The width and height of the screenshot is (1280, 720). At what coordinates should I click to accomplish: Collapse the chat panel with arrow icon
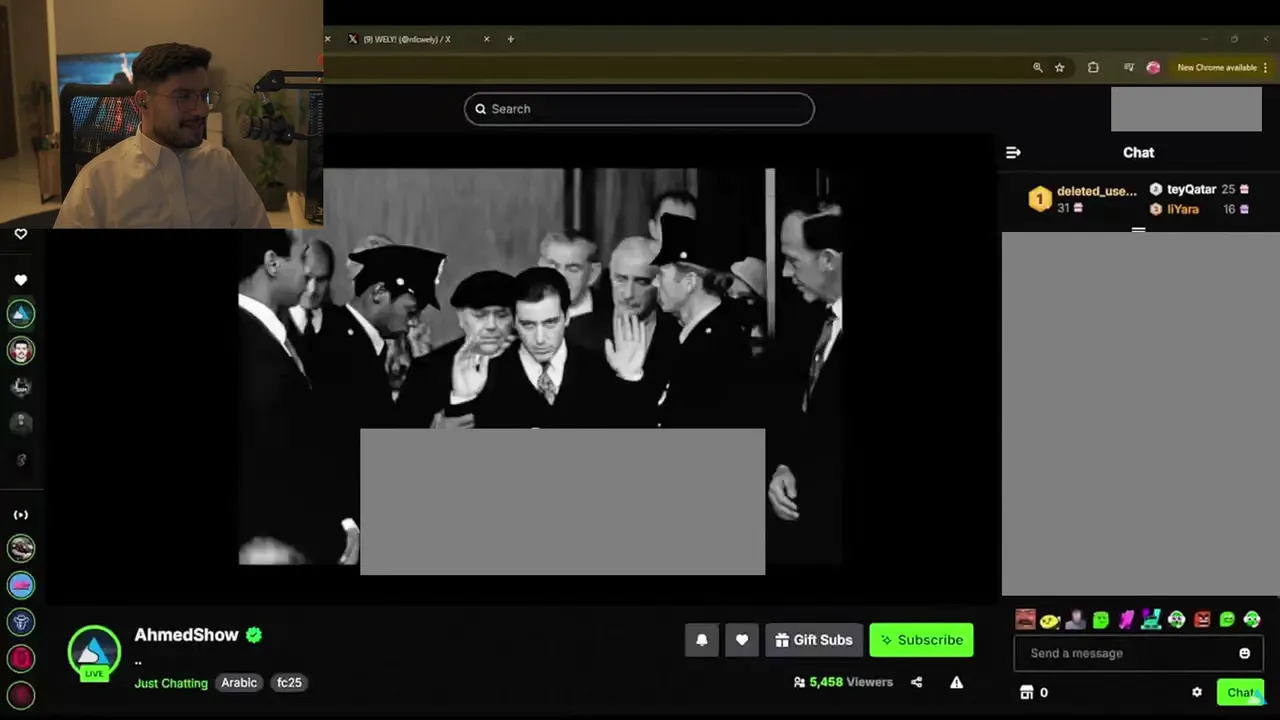[1013, 153]
